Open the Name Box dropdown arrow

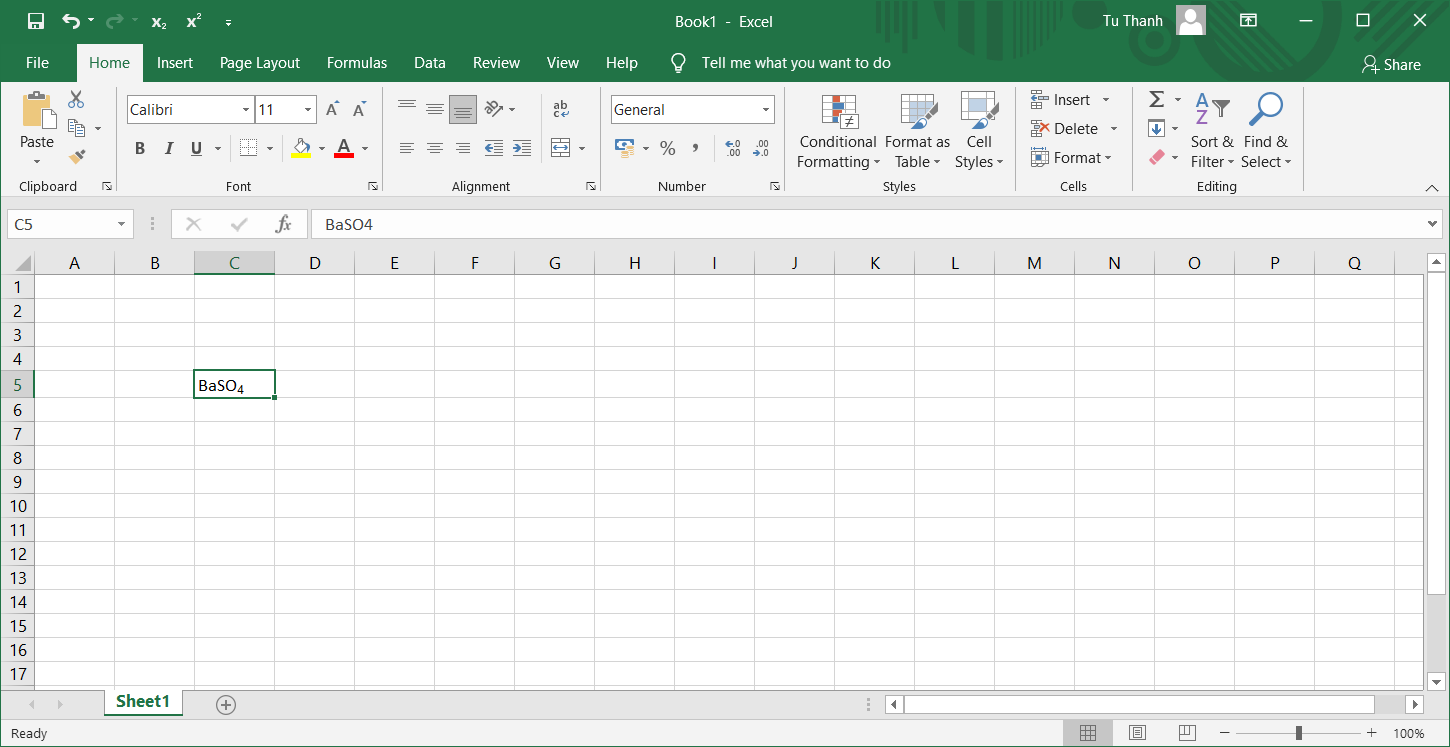121,224
